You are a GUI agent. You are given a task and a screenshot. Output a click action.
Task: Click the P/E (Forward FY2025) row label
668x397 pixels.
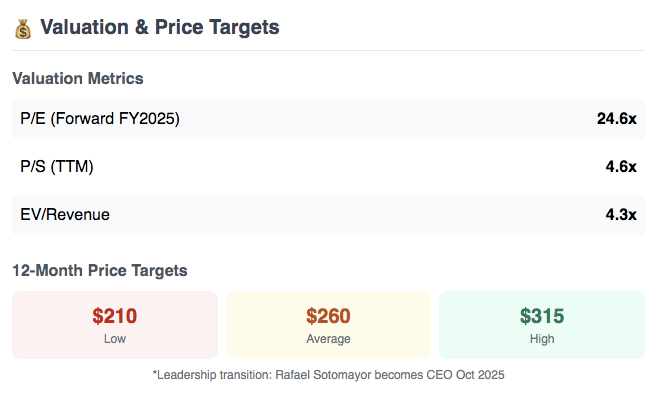(x=100, y=118)
